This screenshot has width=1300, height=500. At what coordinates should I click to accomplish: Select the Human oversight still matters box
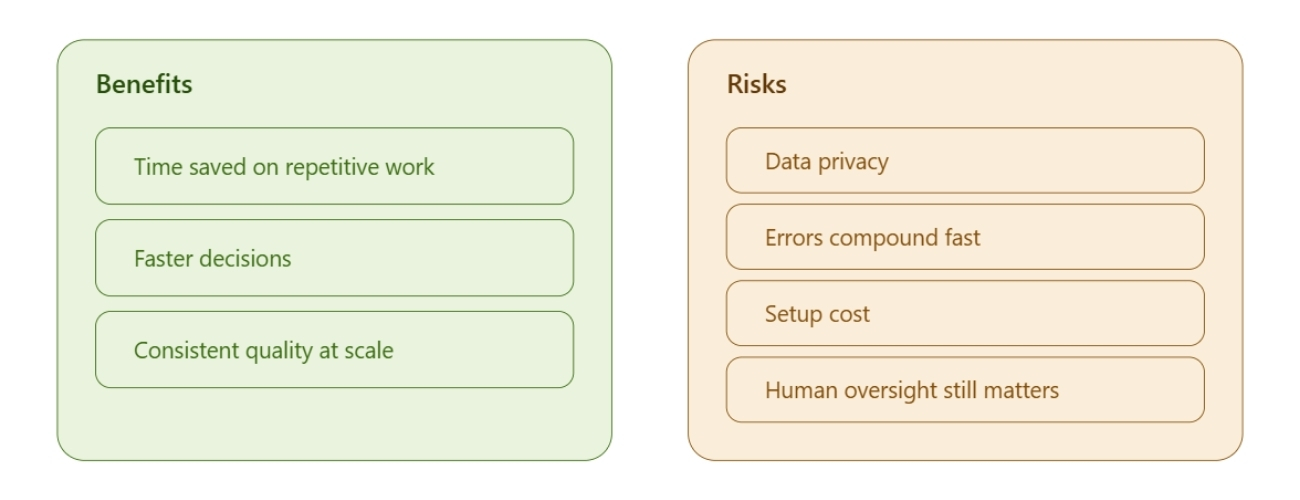point(965,390)
